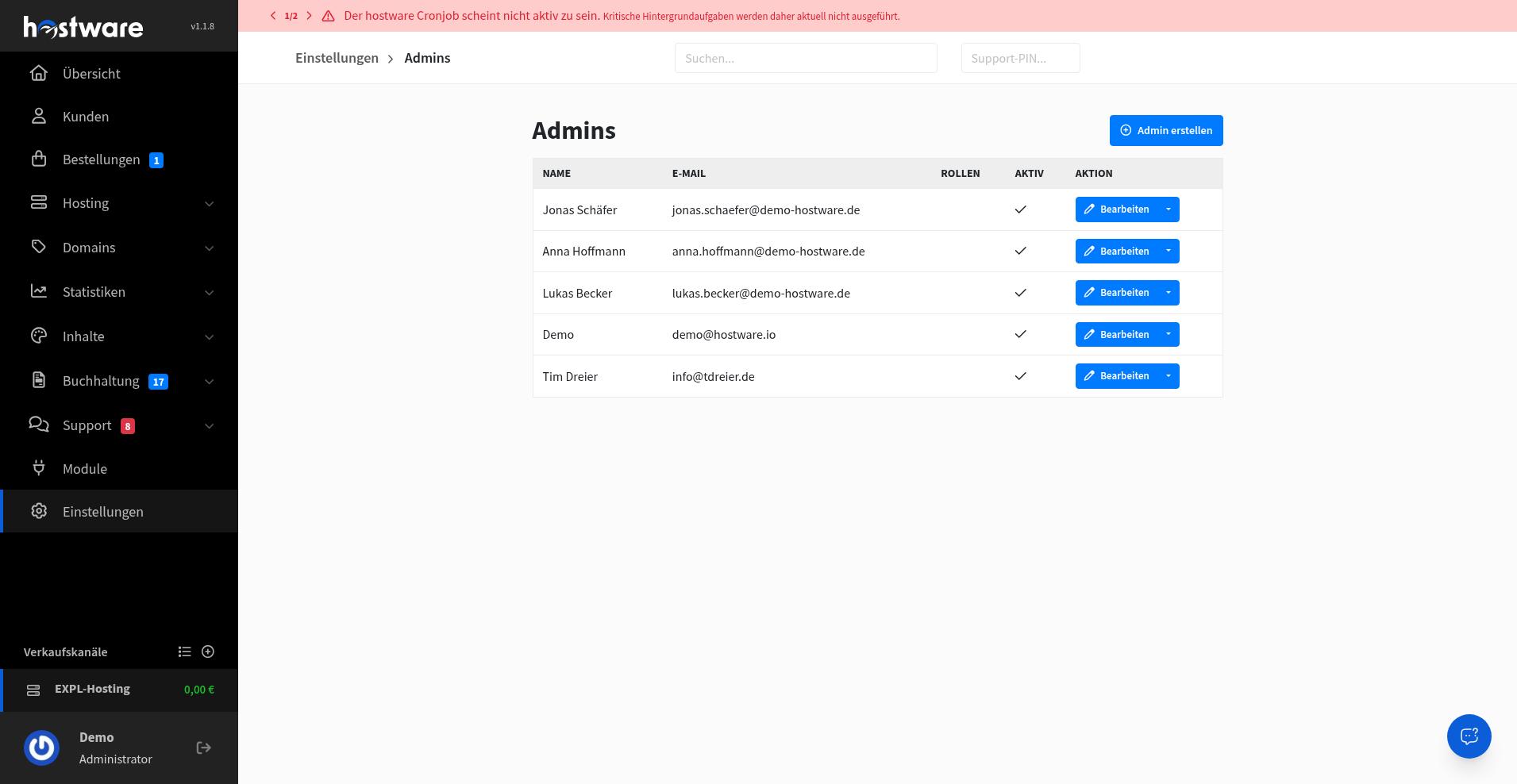Click the Übersicht house icon

(39, 73)
